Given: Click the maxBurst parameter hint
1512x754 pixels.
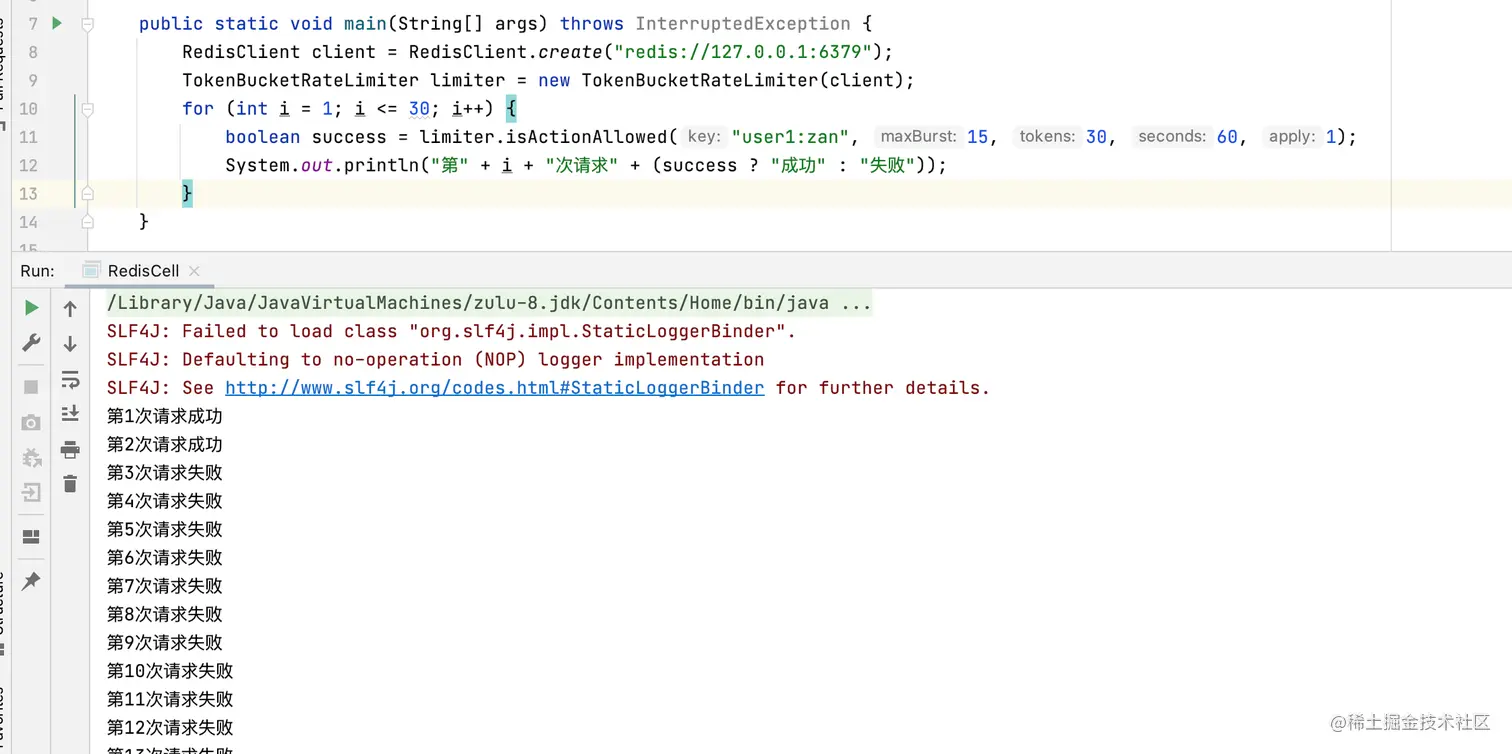Looking at the screenshot, I should coord(918,137).
